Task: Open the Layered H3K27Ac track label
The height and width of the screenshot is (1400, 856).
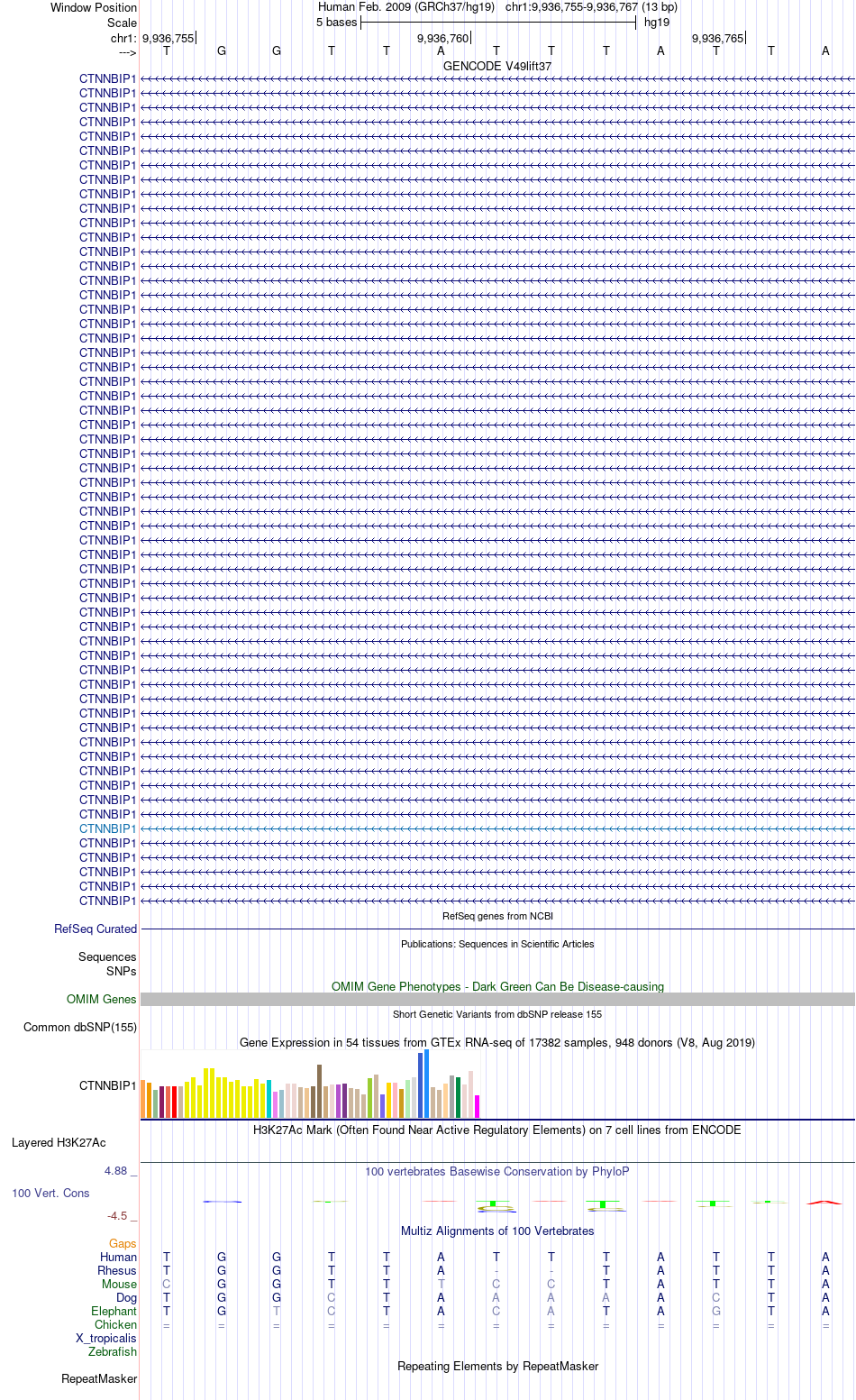Action: 59,1142
